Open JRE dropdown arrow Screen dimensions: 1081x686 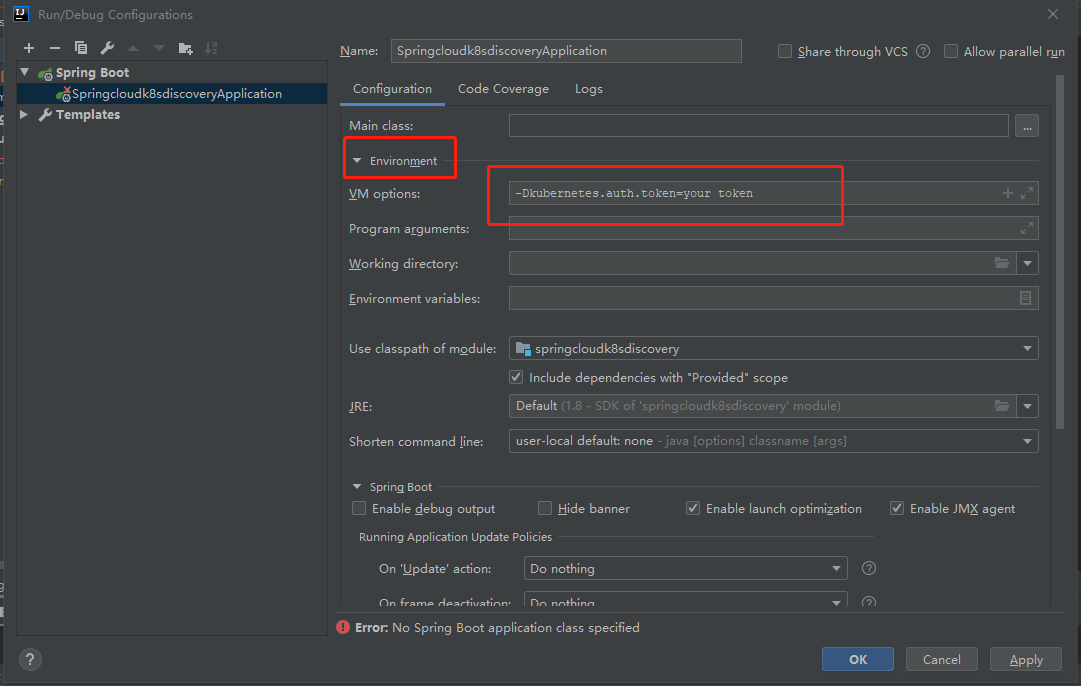coord(1027,406)
